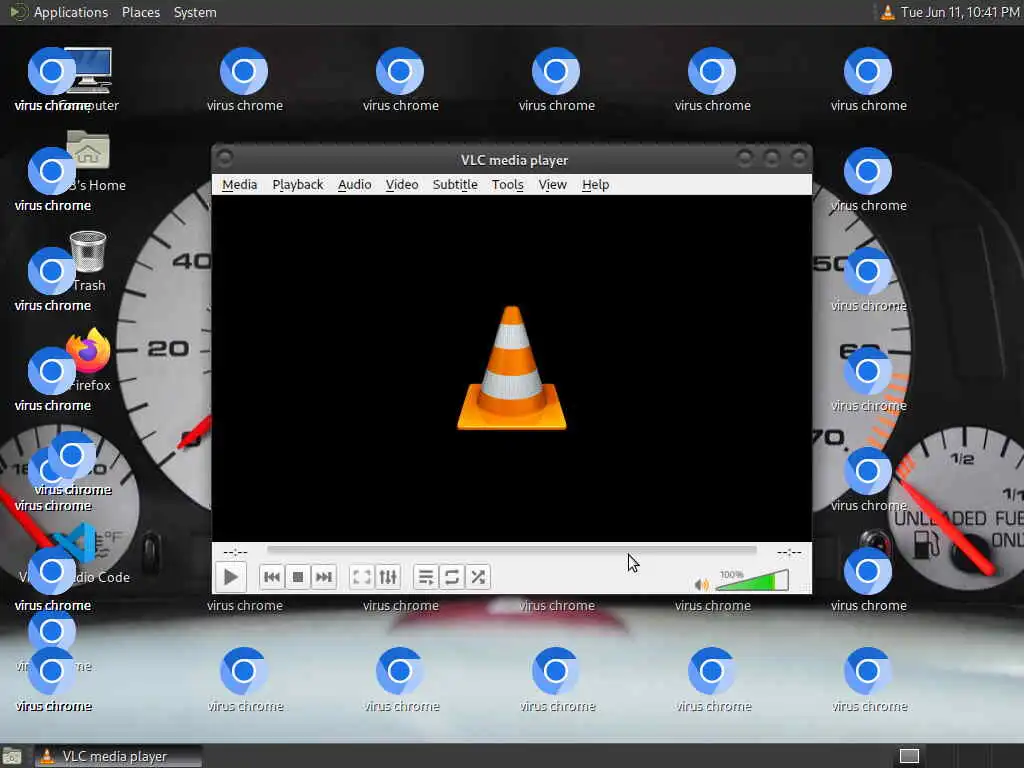1024x768 pixels.
Task: Open the Audio menu
Action: click(355, 185)
